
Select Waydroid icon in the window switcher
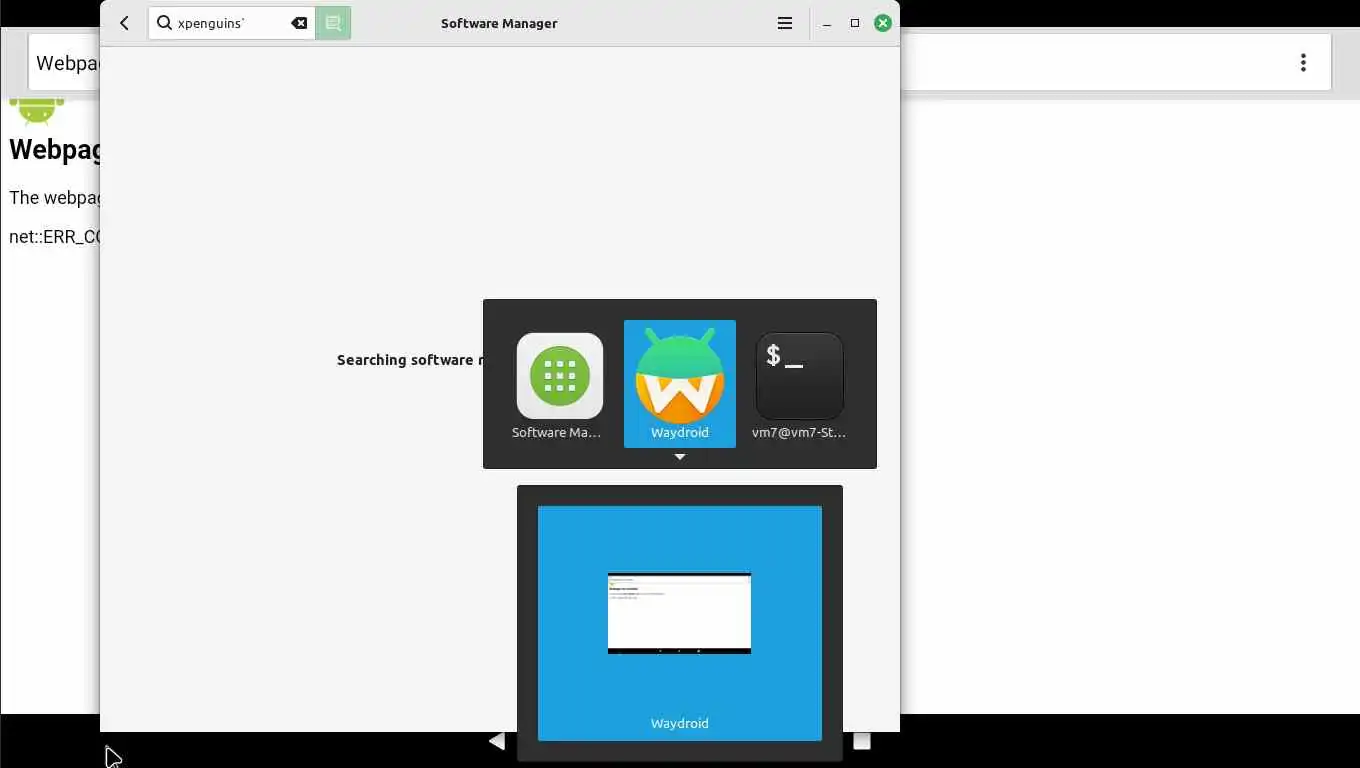click(680, 384)
